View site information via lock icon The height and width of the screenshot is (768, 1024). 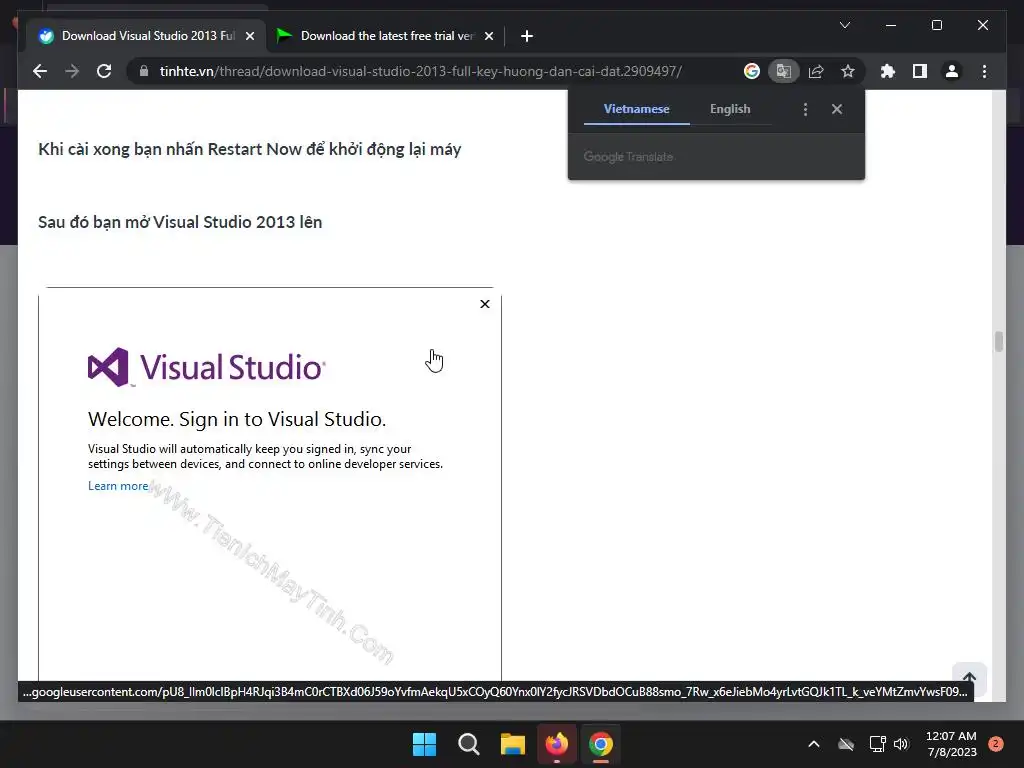tap(144, 71)
